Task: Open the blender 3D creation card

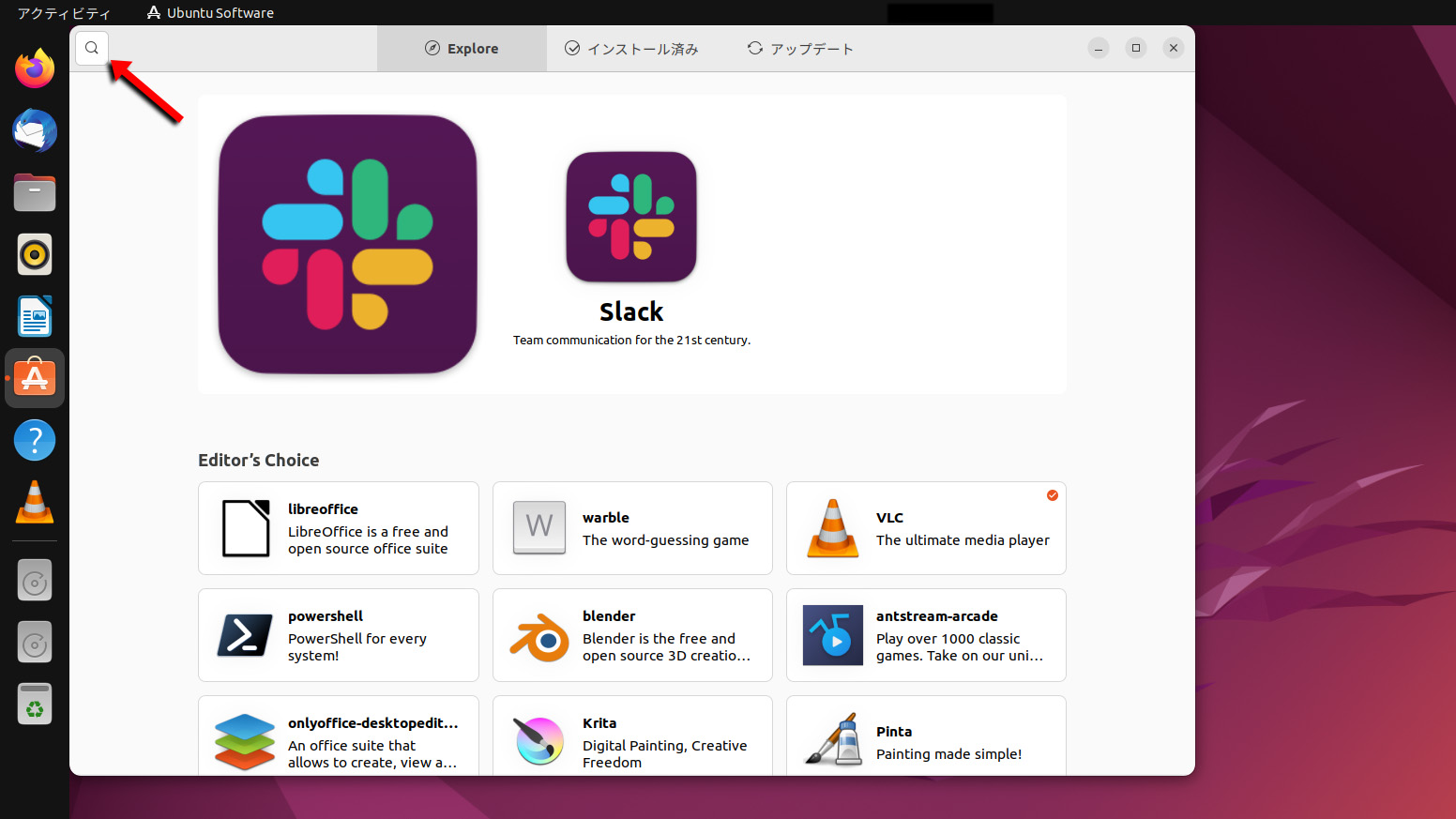Action: (x=632, y=635)
